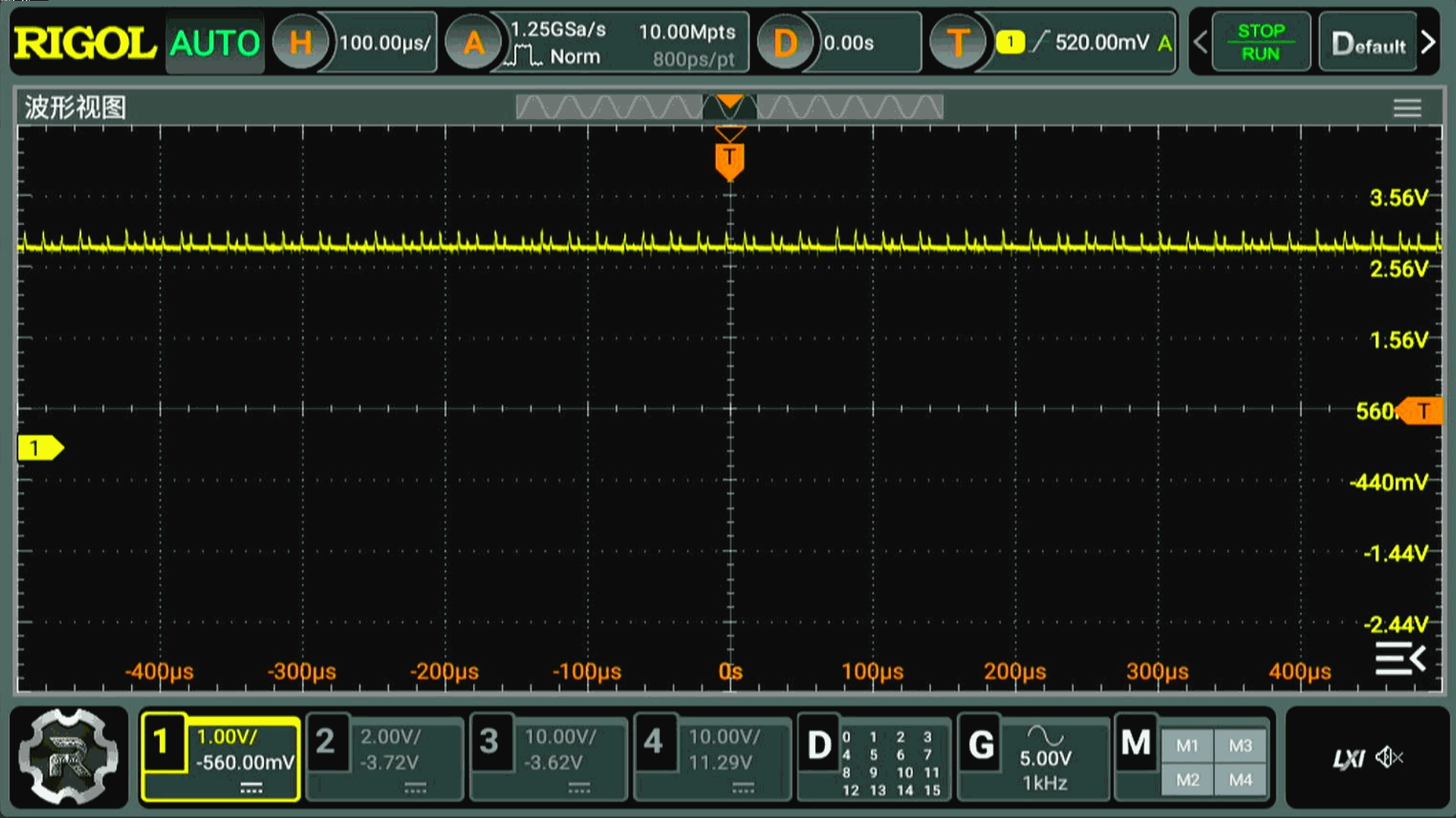Click the trigger rising edge slope icon

[x=1040, y=42]
